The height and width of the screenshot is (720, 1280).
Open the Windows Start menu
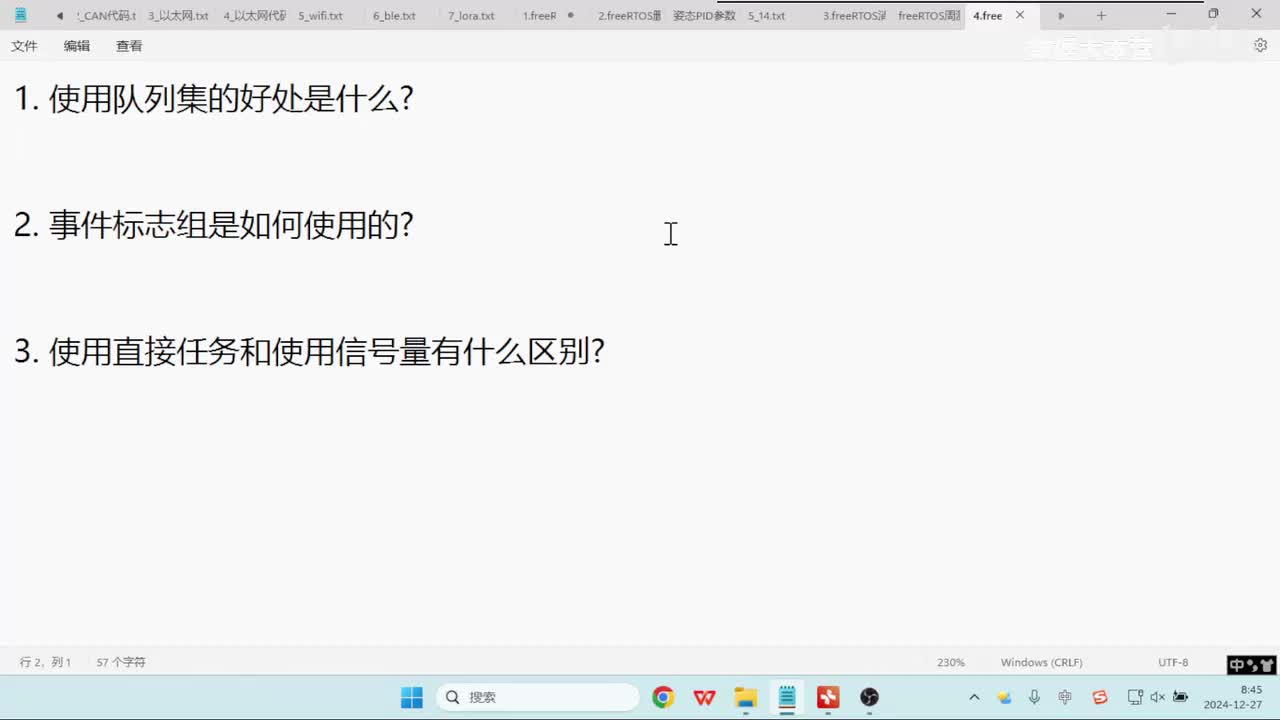[411, 697]
